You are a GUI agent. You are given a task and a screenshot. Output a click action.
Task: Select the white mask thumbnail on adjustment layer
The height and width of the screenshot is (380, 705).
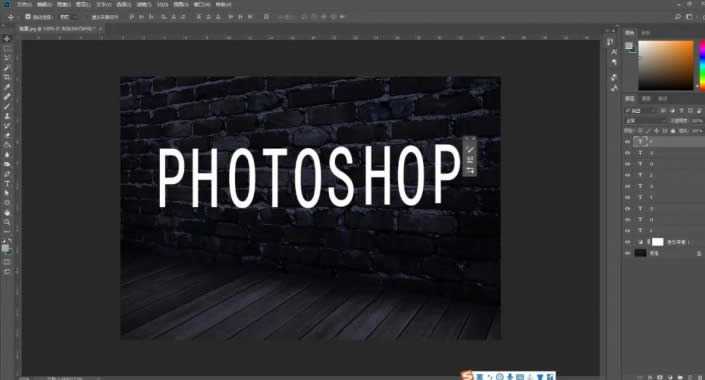[658, 242]
